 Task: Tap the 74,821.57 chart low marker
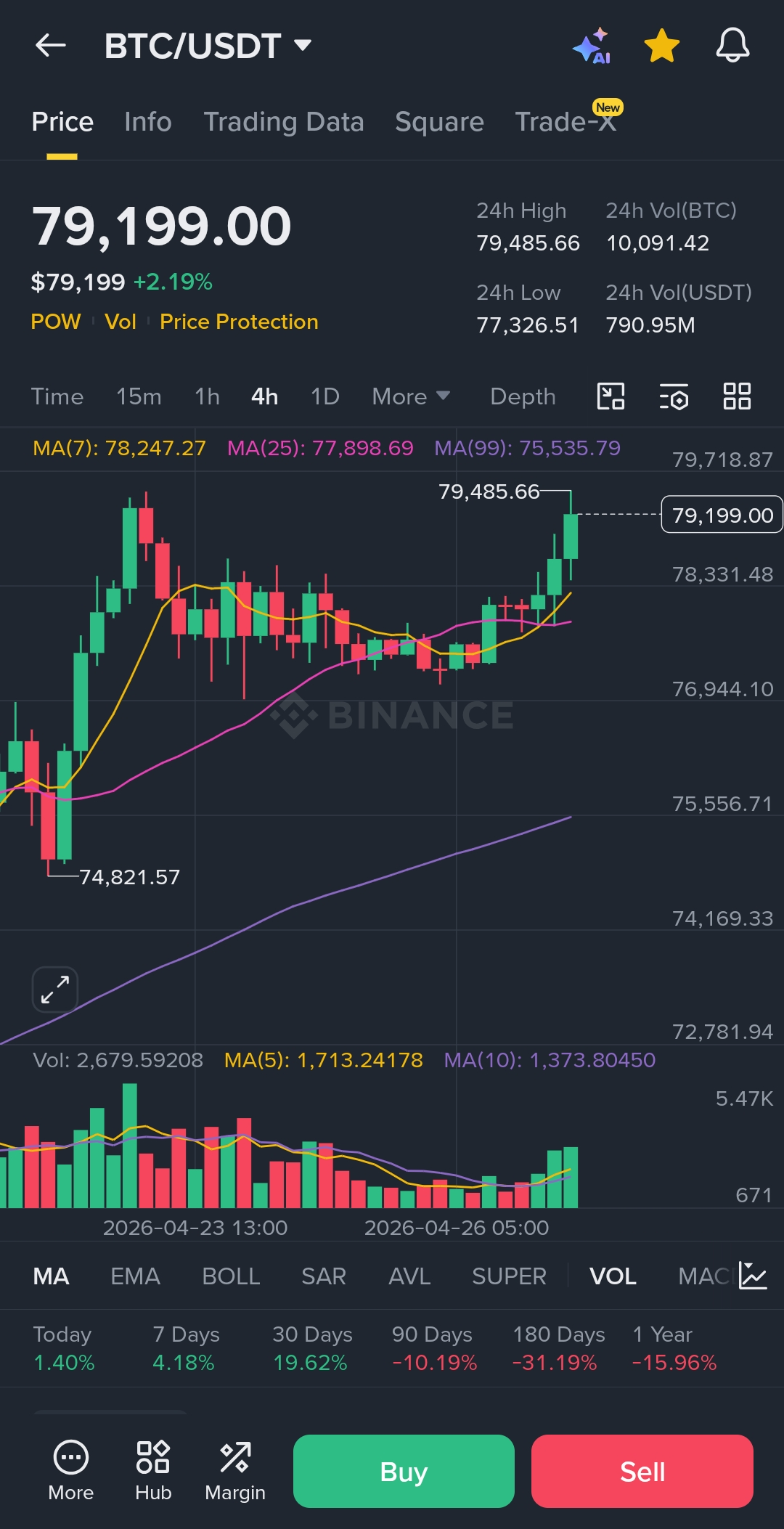pos(129,877)
